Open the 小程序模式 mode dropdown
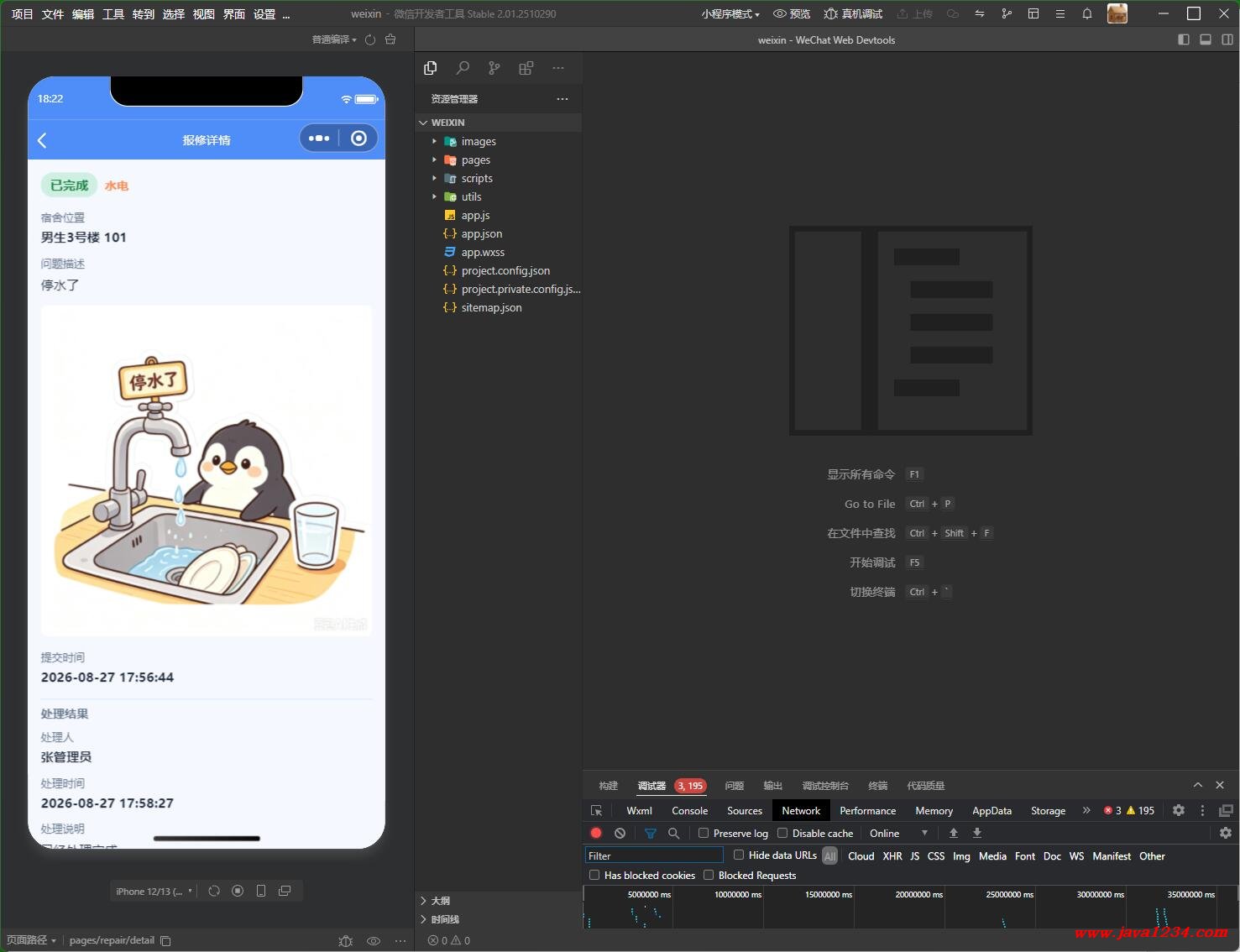 (730, 13)
